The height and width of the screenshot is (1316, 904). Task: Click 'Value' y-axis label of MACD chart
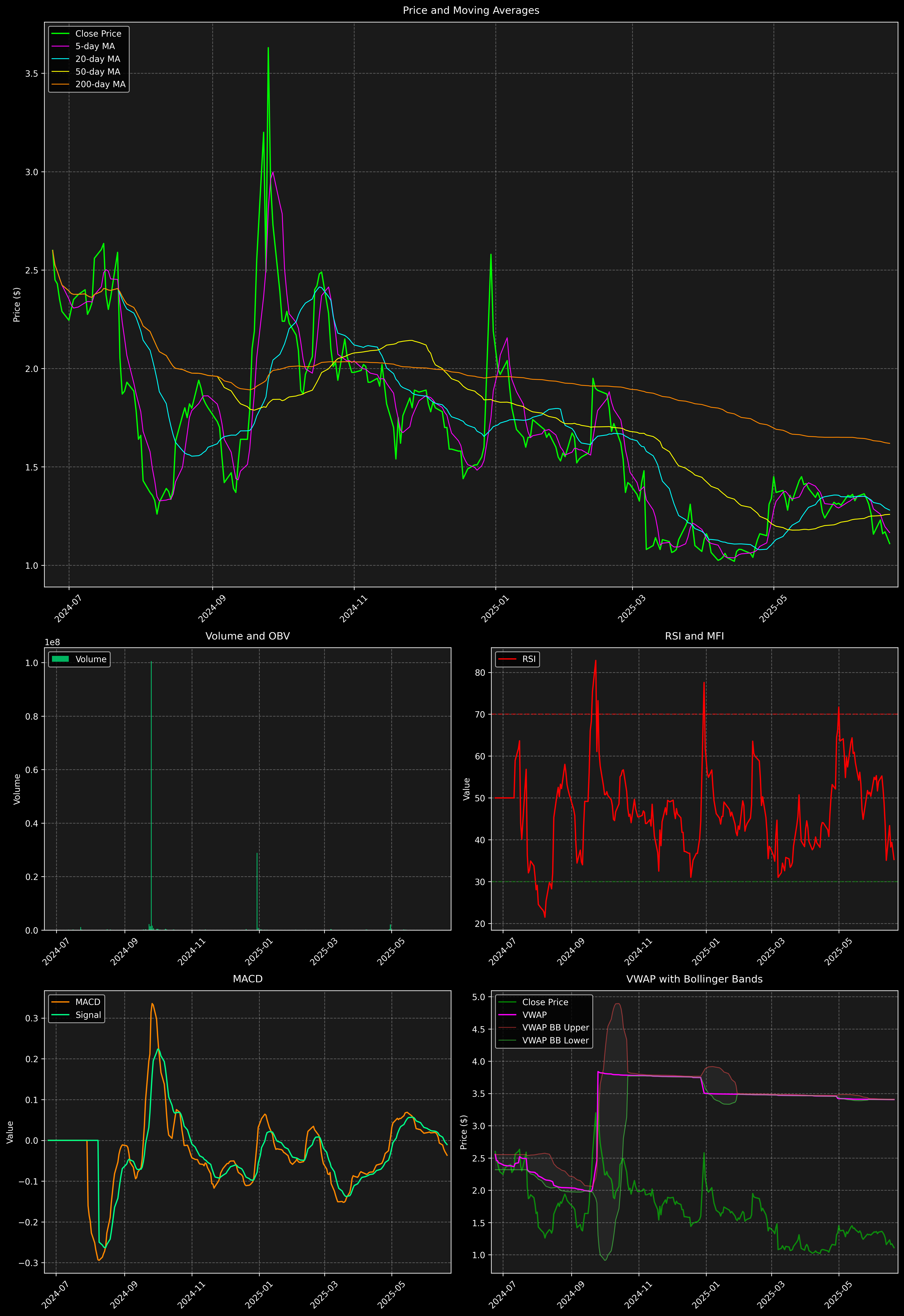pos(10,1132)
